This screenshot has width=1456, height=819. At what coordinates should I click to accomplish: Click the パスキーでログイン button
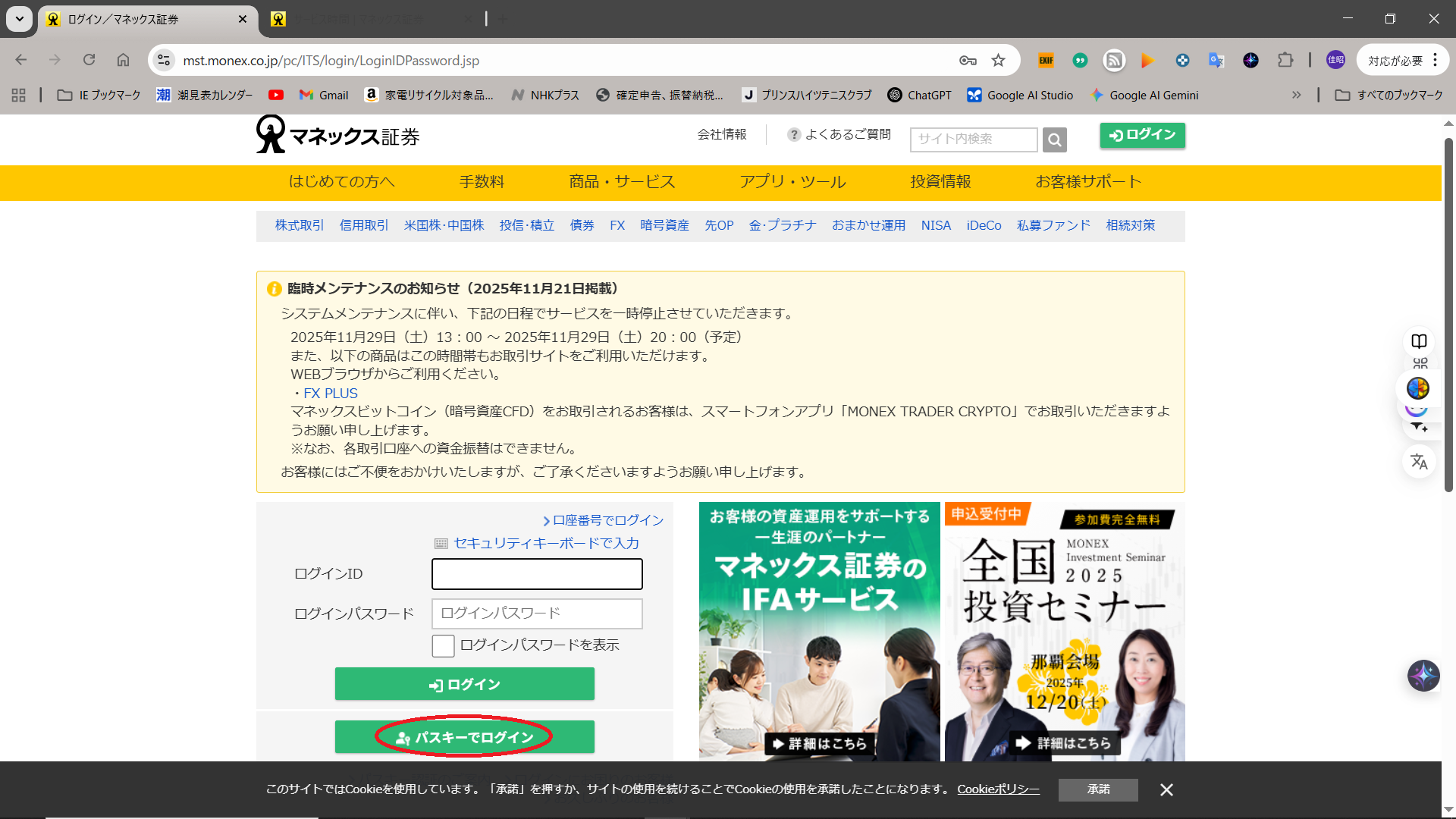pyautogui.click(x=464, y=737)
